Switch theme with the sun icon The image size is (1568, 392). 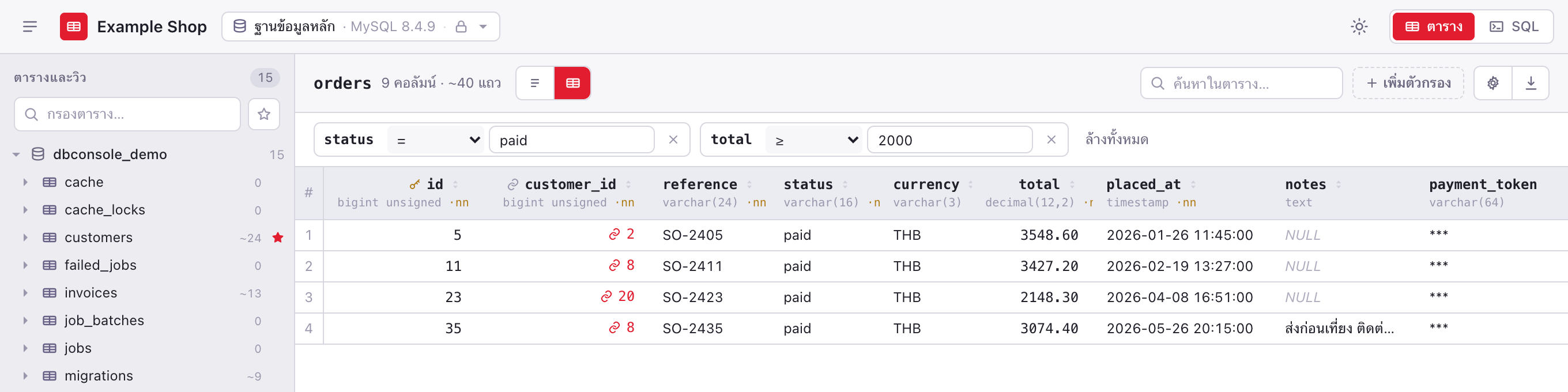[1359, 27]
